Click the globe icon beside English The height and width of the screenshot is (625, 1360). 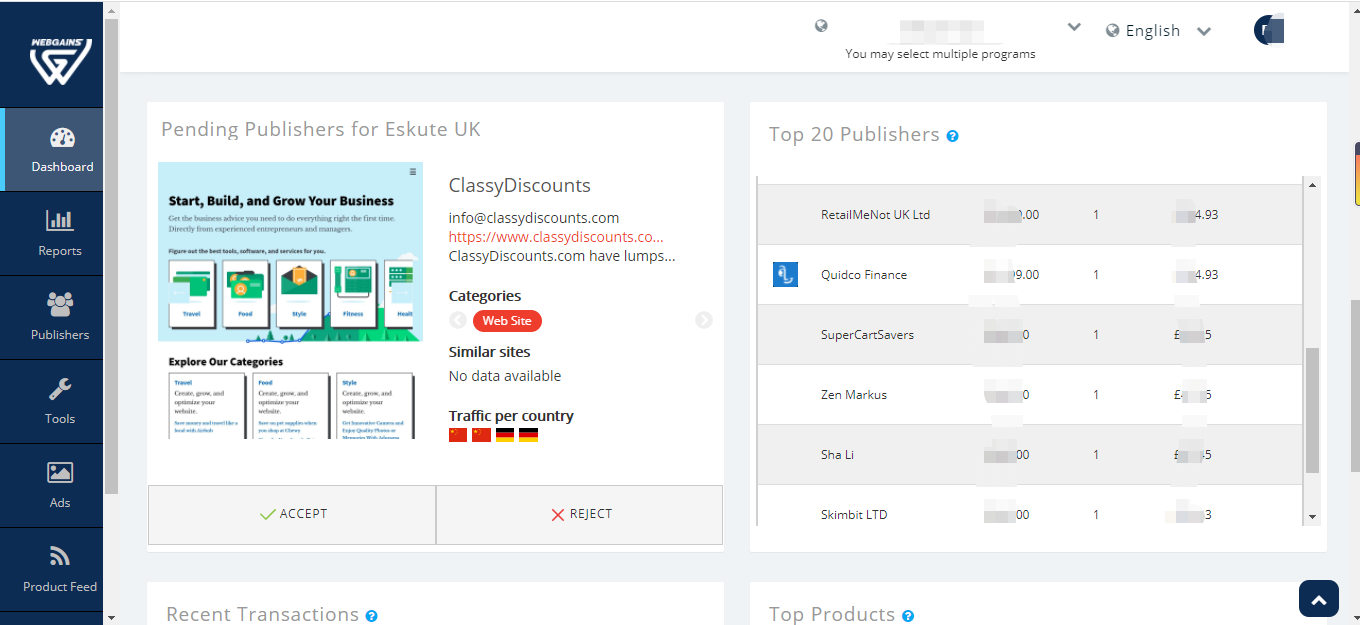[x=1112, y=31]
